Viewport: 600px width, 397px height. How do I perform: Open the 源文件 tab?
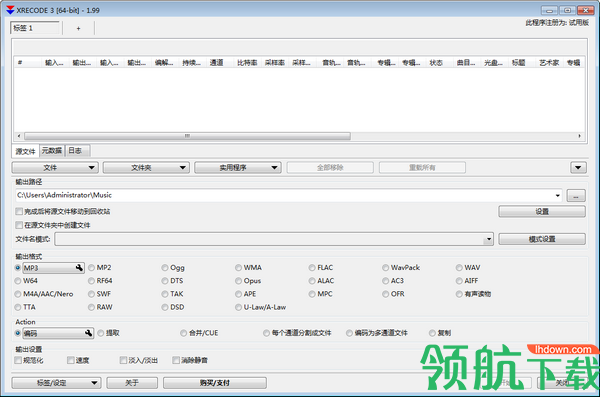click(25, 151)
